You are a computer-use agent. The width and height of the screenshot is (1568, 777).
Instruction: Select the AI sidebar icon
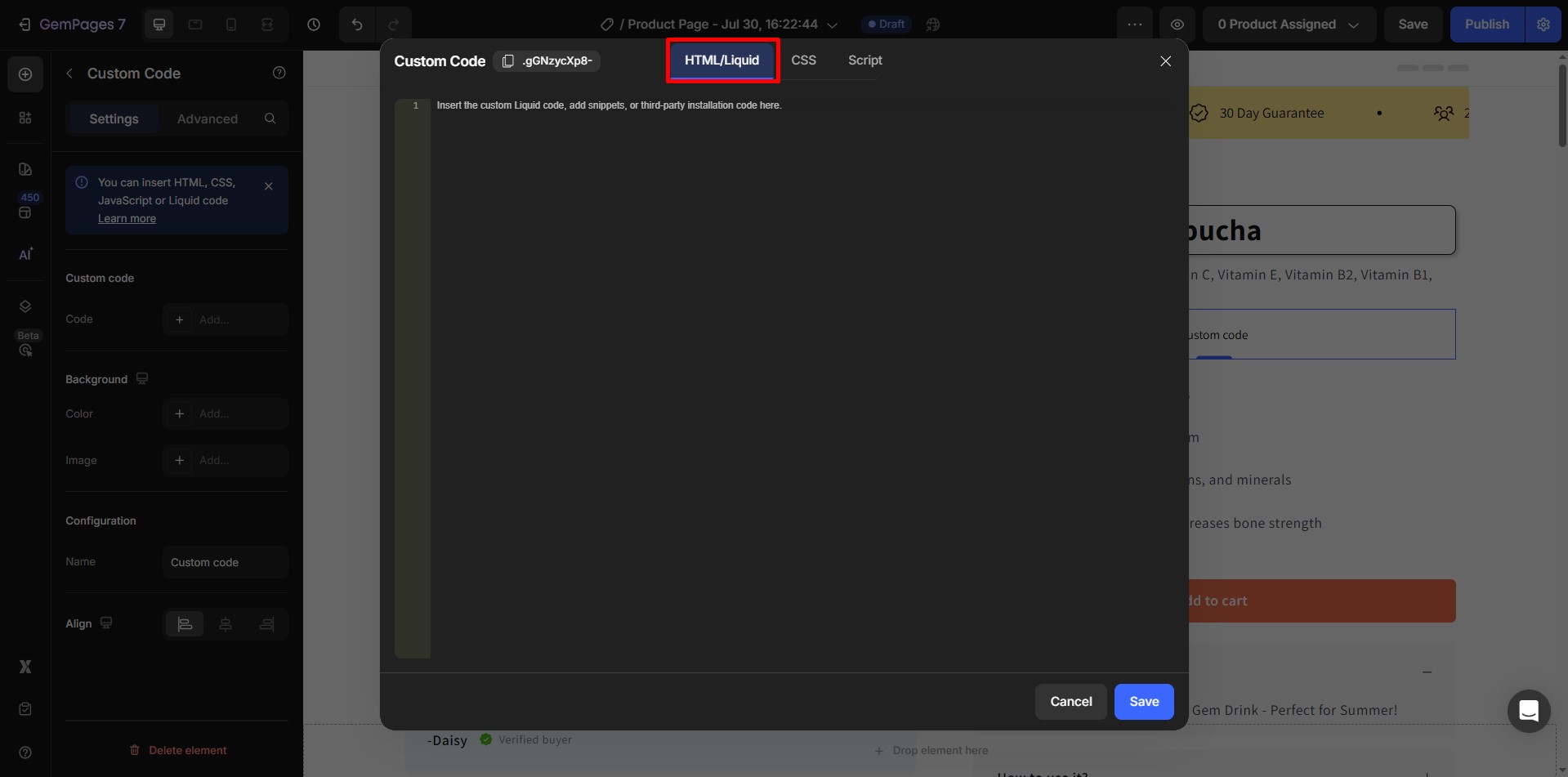pos(25,253)
